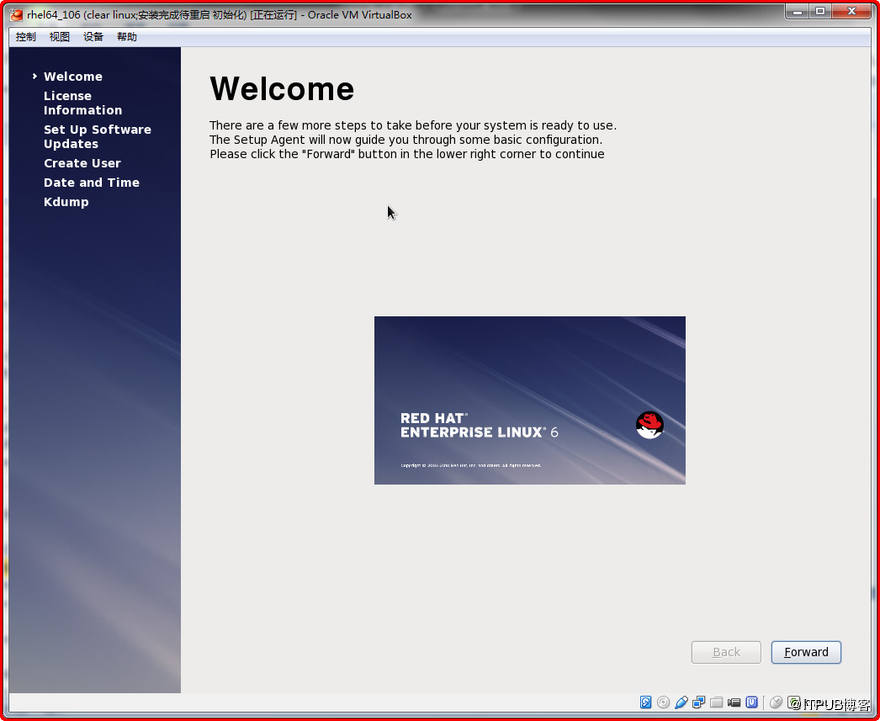Minimize the VirtualBox window
The image size is (880, 721).
(x=798, y=11)
